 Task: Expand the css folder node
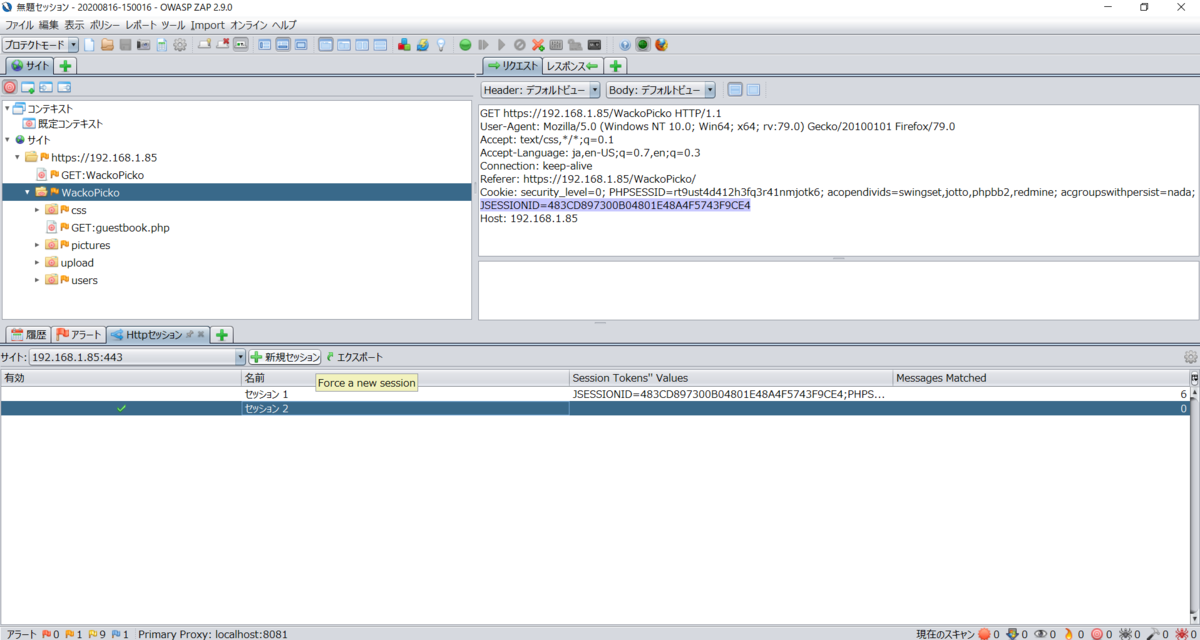point(38,210)
